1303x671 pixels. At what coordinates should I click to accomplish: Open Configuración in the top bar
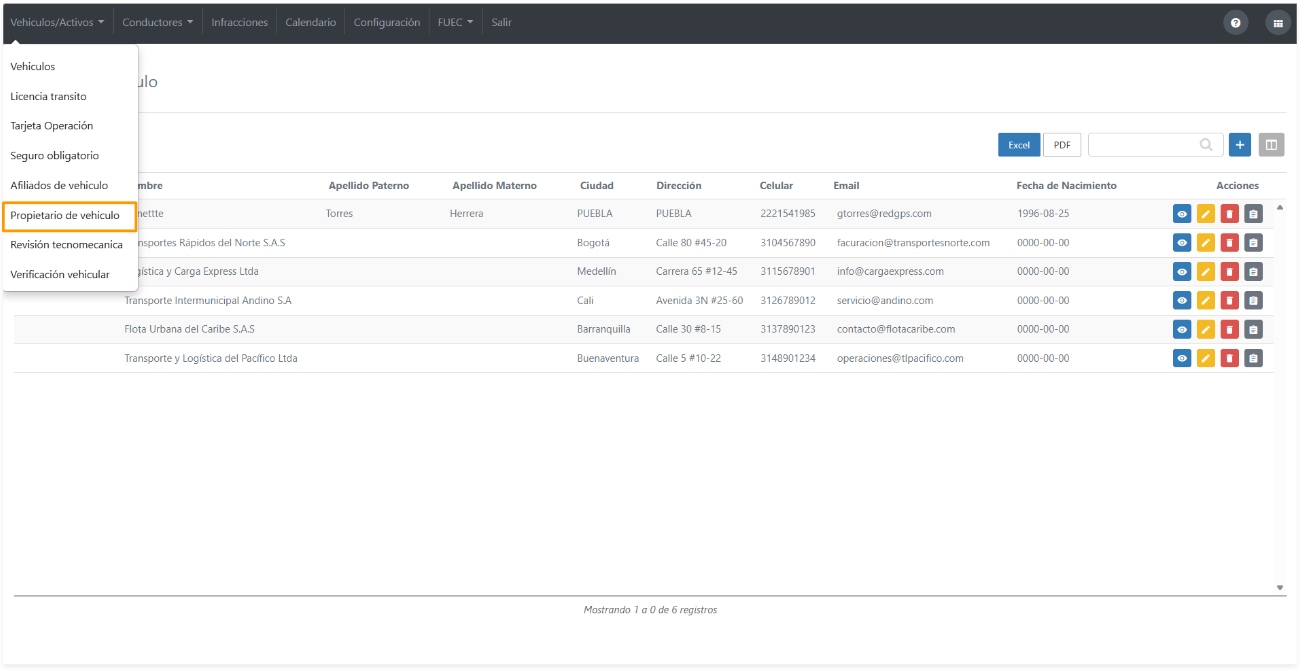(x=387, y=22)
